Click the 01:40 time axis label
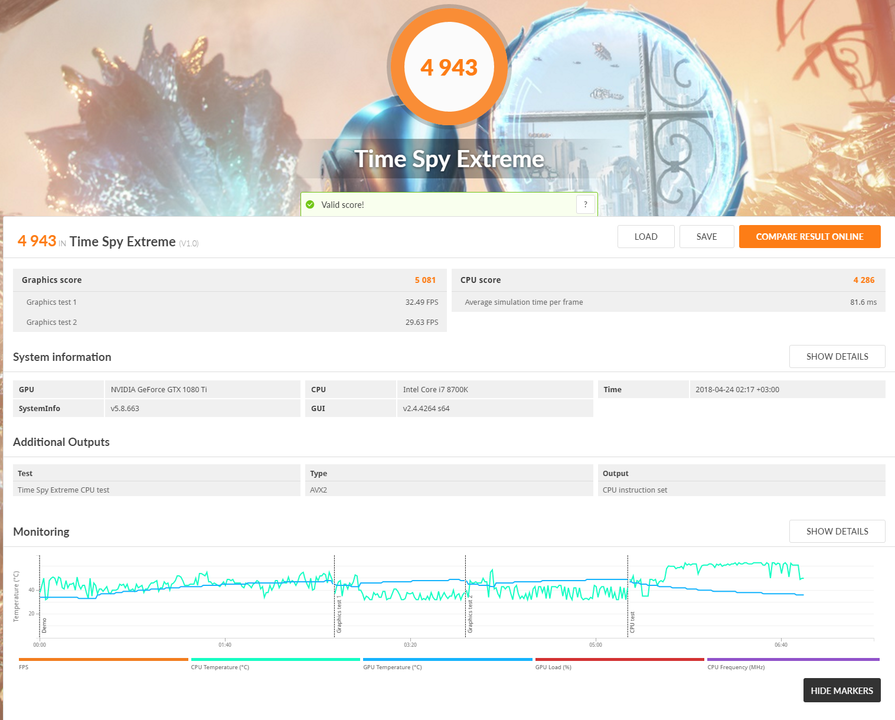 click(225, 645)
